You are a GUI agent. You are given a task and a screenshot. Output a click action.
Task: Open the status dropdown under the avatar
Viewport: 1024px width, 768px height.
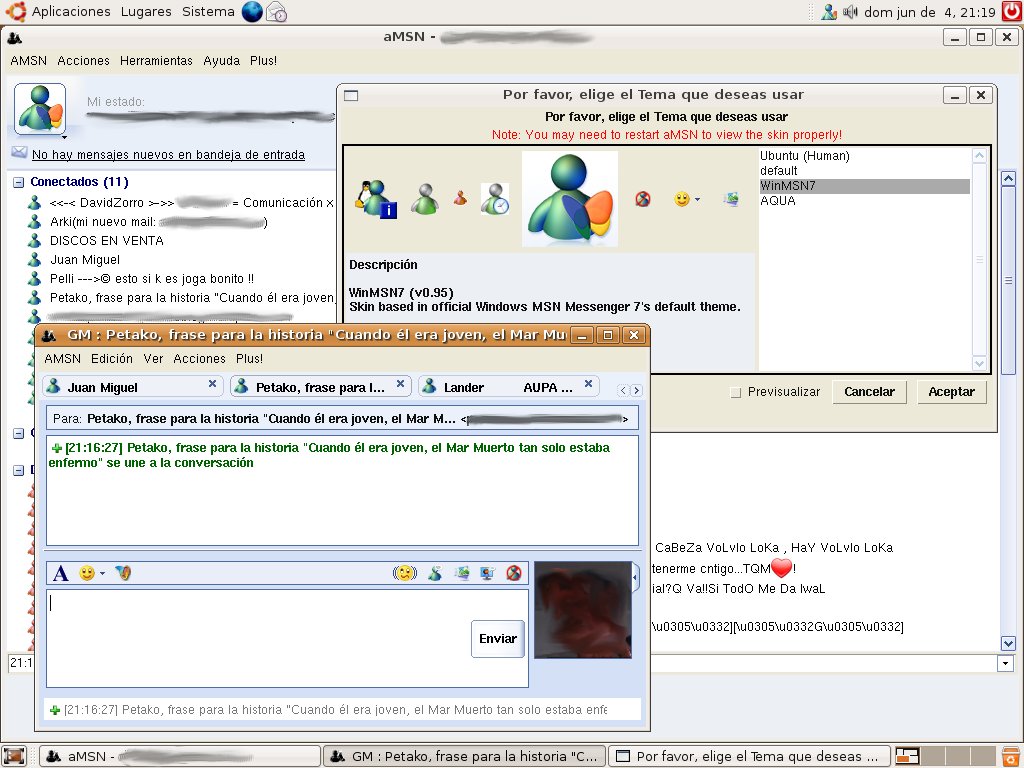(64, 135)
